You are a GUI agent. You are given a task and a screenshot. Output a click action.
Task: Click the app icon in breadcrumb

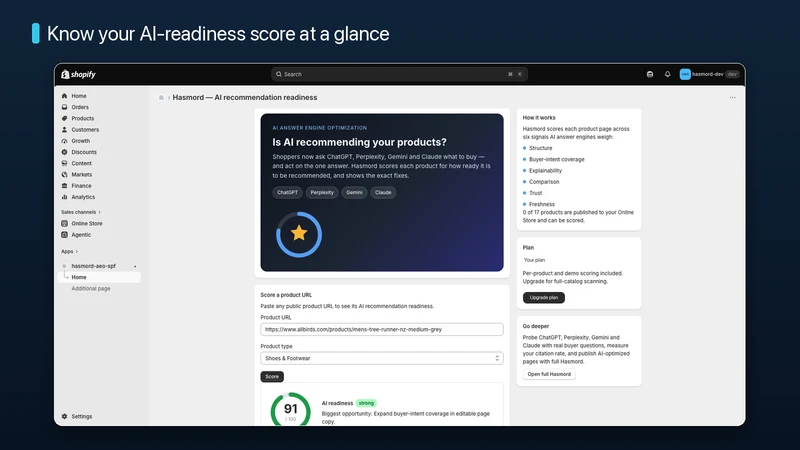point(161,97)
